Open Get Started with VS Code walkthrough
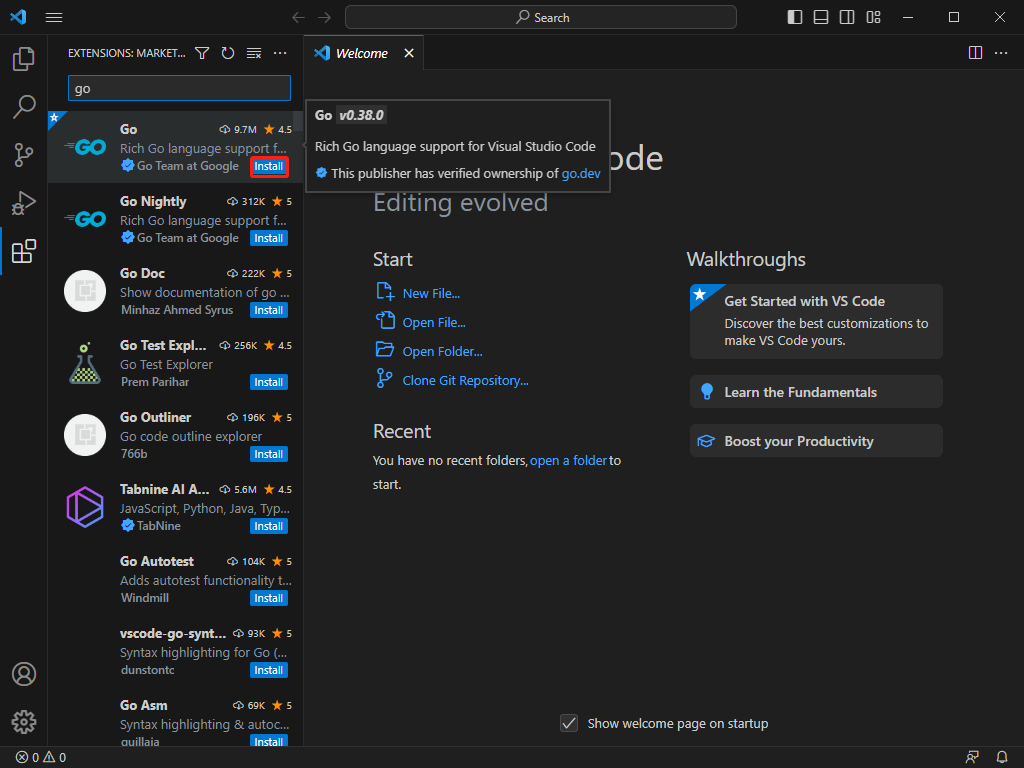Viewport: 1024px width, 768px height. pos(816,321)
